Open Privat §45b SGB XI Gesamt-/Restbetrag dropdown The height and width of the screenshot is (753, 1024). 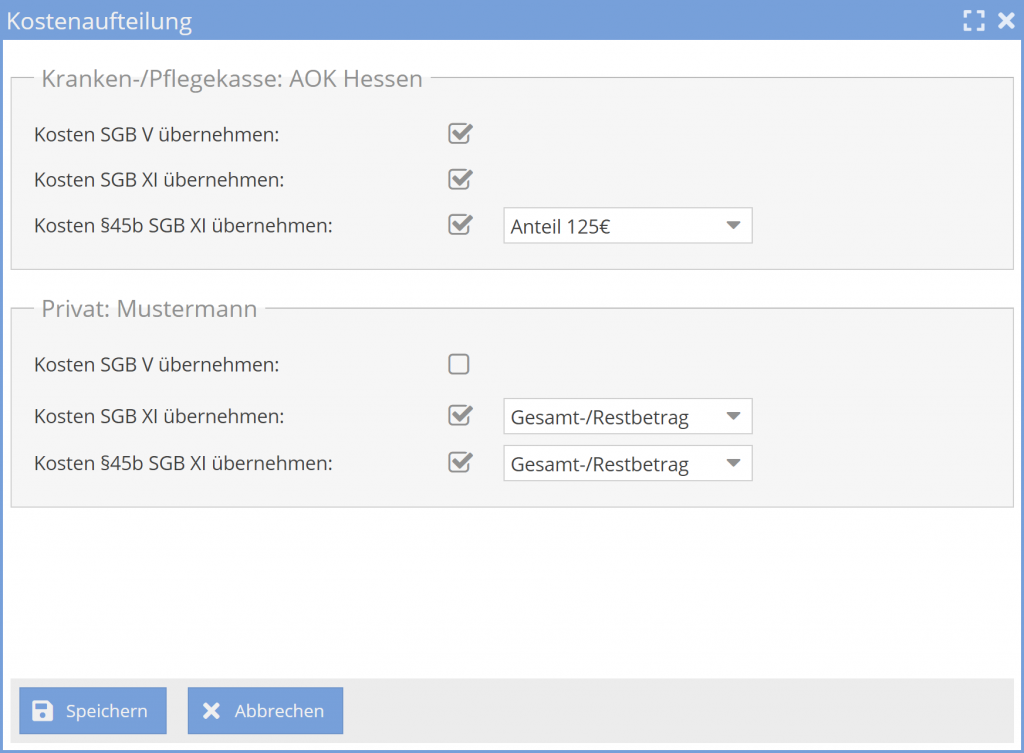point(627,464)
